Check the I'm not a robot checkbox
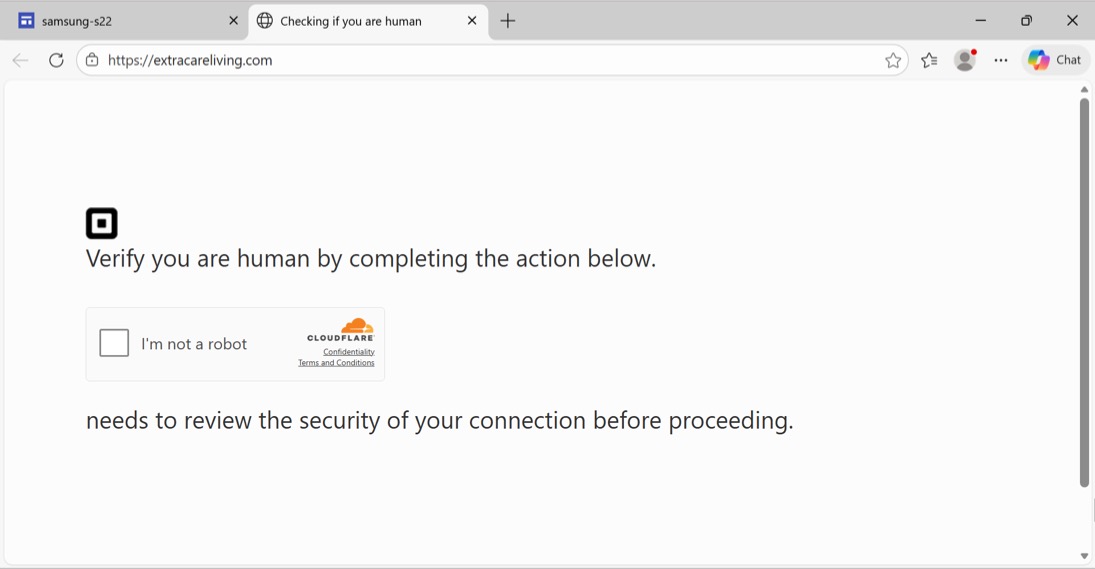This screenshot has height=569, width=1095. point(115,343)
